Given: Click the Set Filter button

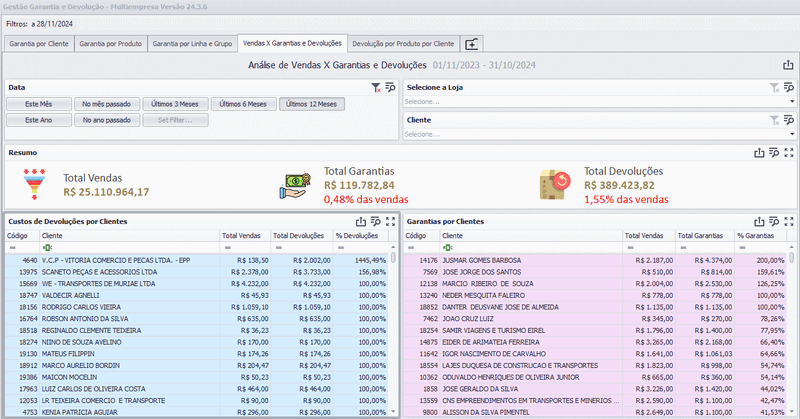Looking at the screenshot, I should click(175, 120).
